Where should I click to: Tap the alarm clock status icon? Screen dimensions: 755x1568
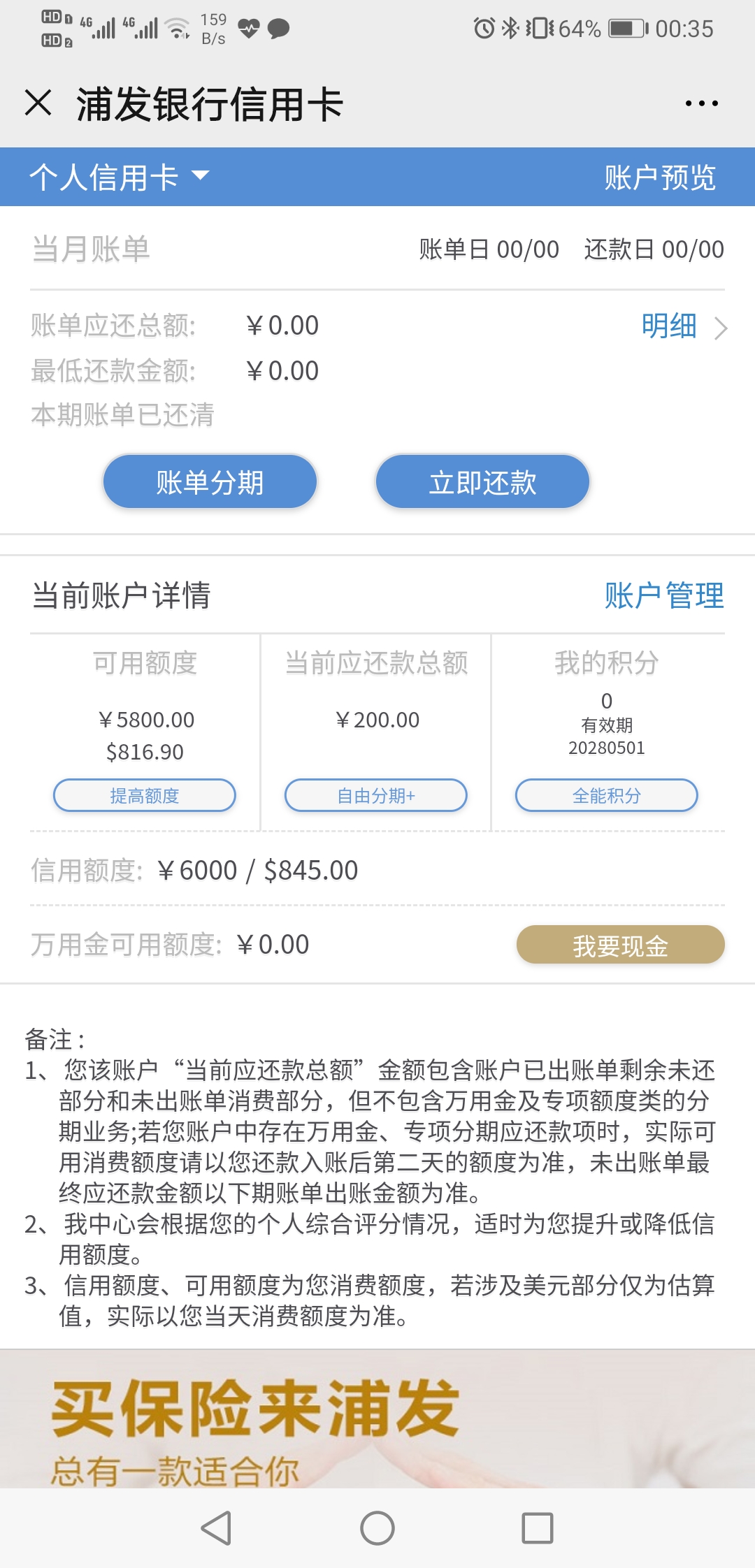click(484, 29)
